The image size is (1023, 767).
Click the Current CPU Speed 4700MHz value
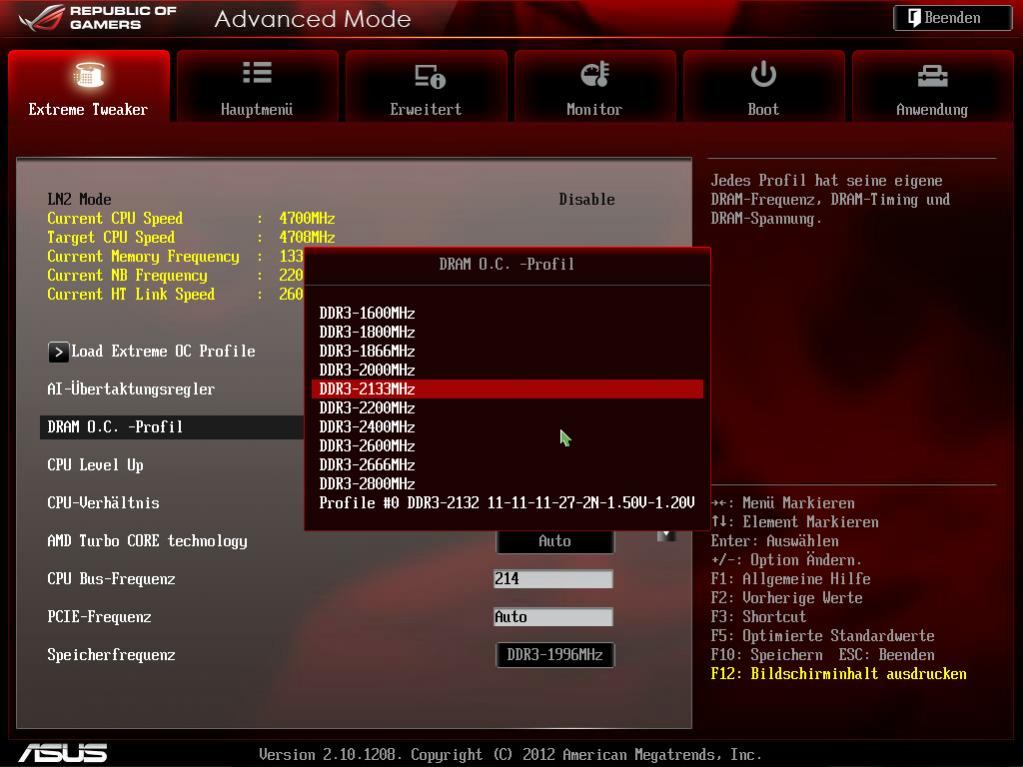coord(307,218)
